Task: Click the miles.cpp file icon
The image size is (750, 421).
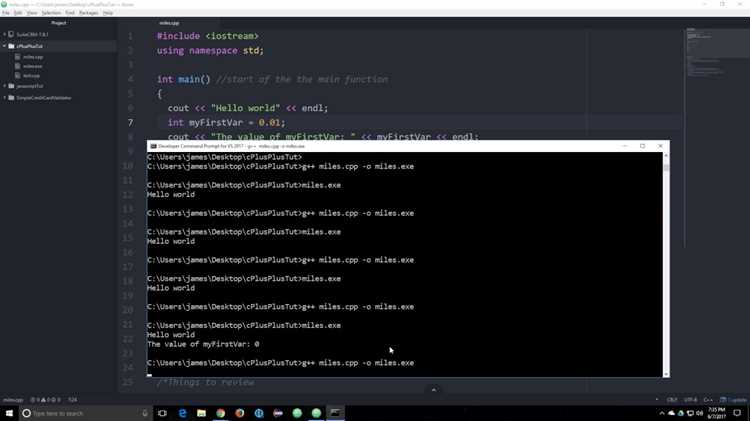Action: tap(18, 57)
